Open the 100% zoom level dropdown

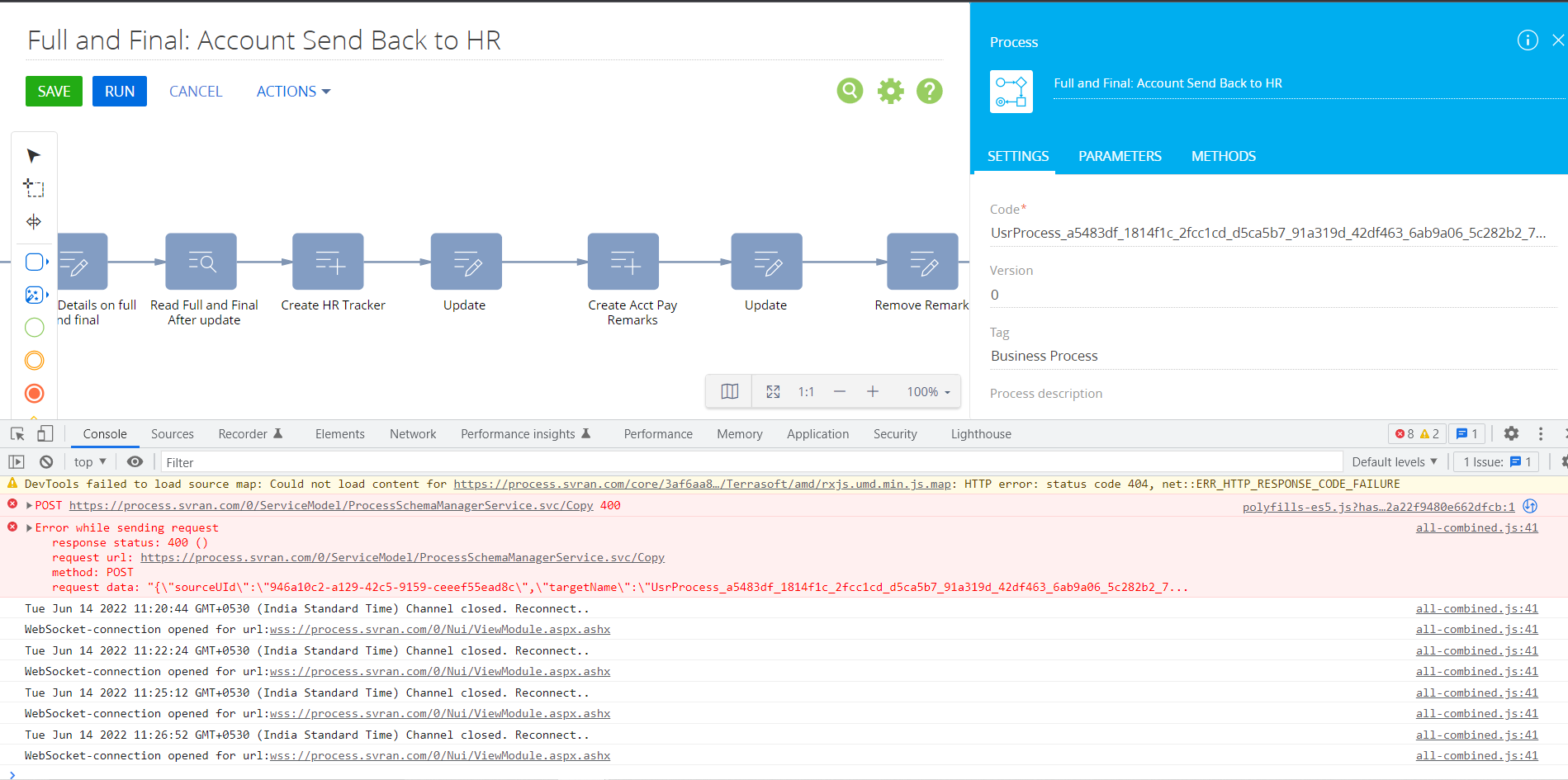(x=929, y=391)
